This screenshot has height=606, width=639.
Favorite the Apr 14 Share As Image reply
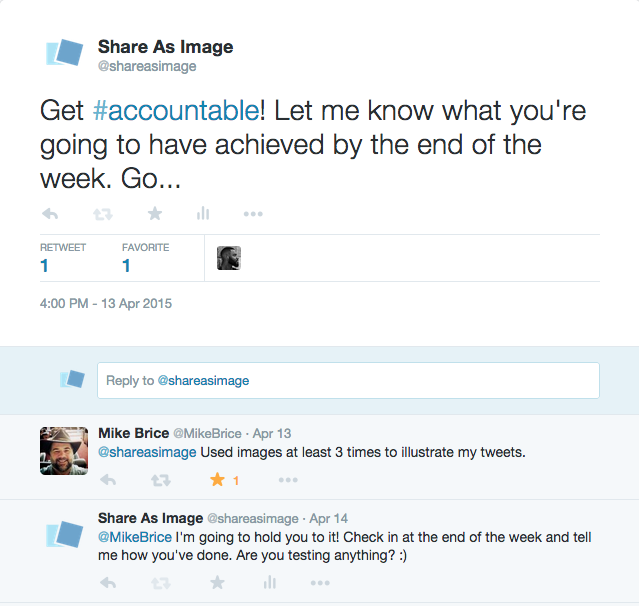pyautogui.click(x=217, y=582)
